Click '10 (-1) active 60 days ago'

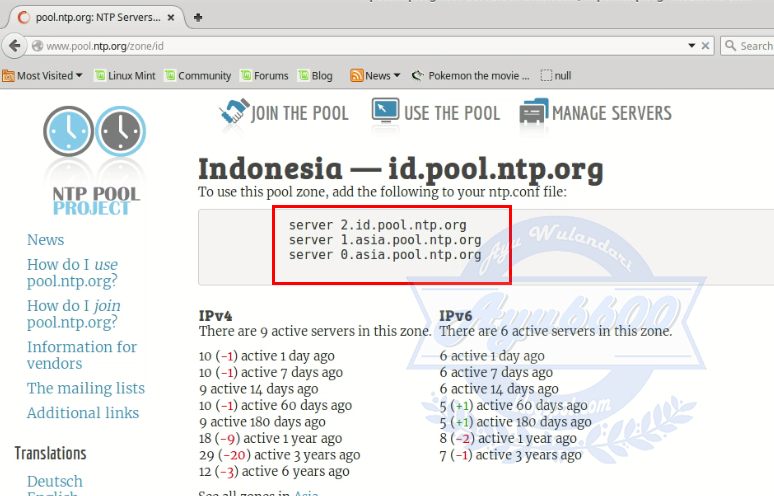coord(275,405)
